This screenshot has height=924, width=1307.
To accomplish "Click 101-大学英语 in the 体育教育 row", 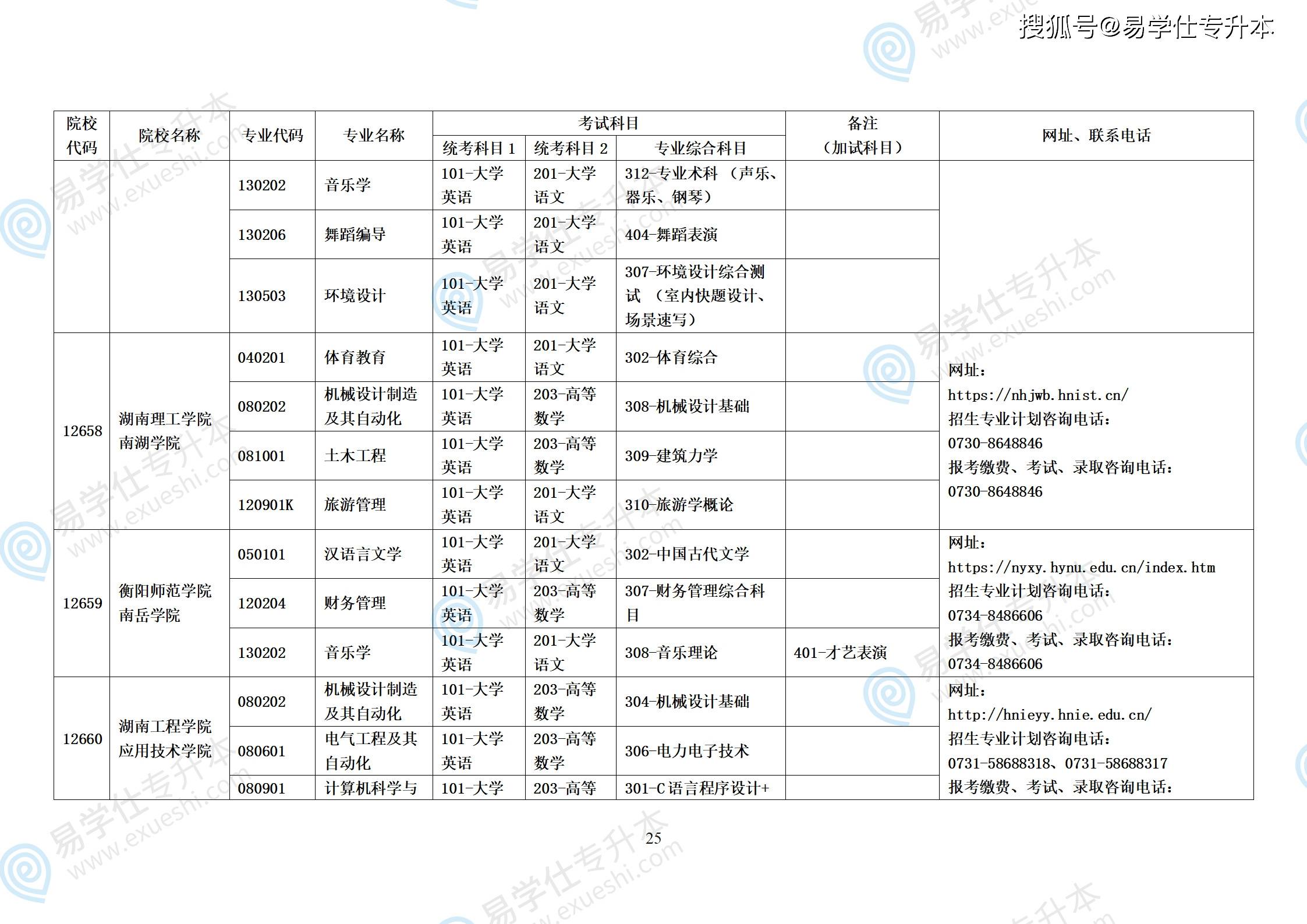I will [x=472, y=358].
